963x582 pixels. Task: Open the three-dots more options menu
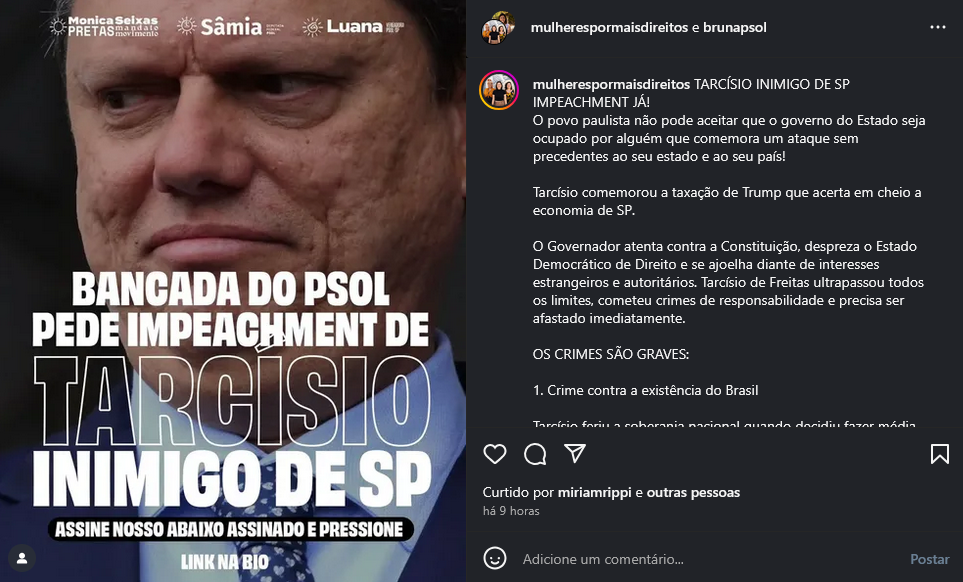937,27
